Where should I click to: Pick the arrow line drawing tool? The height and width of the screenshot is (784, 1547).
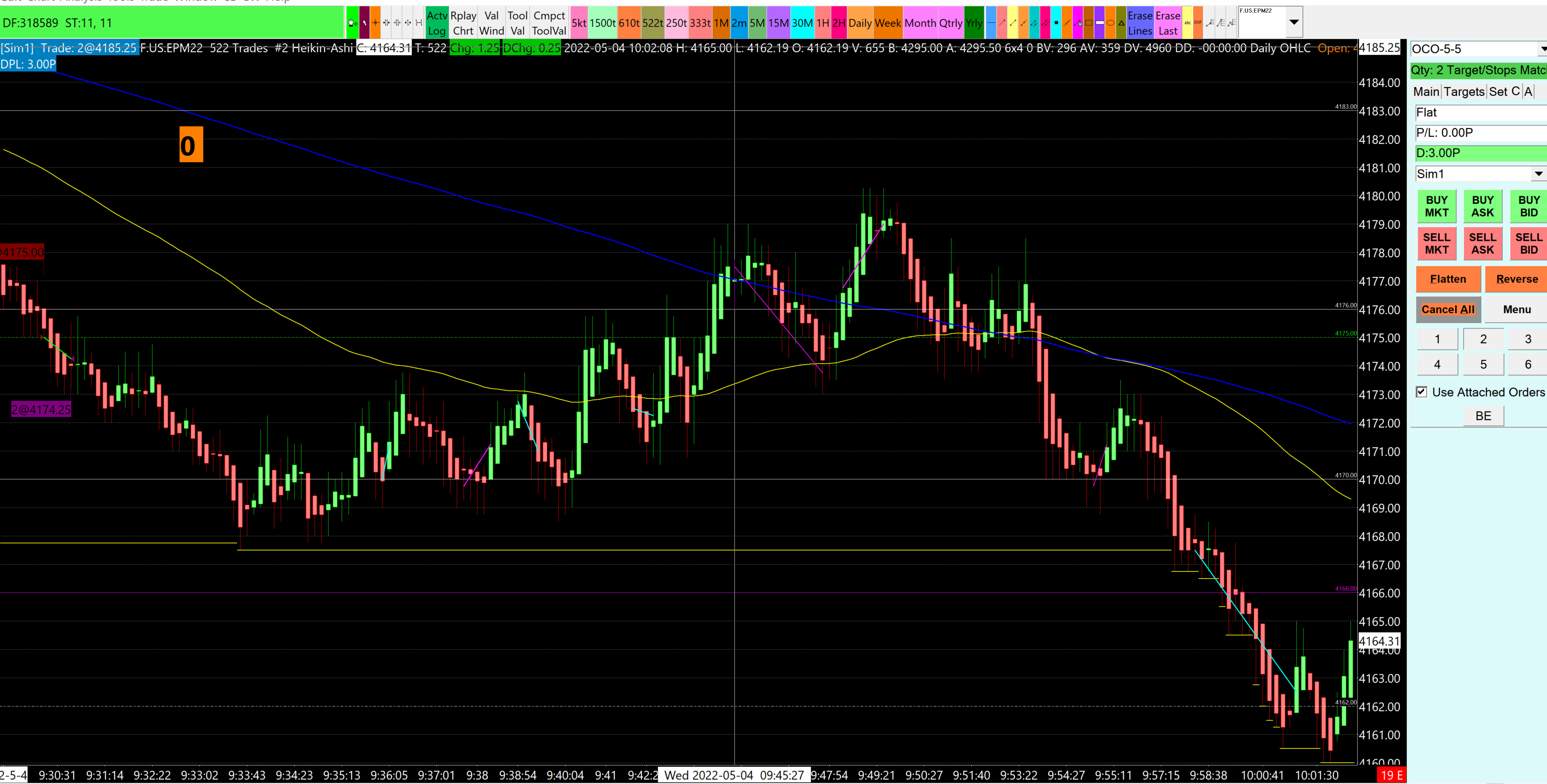[1002, 23]
